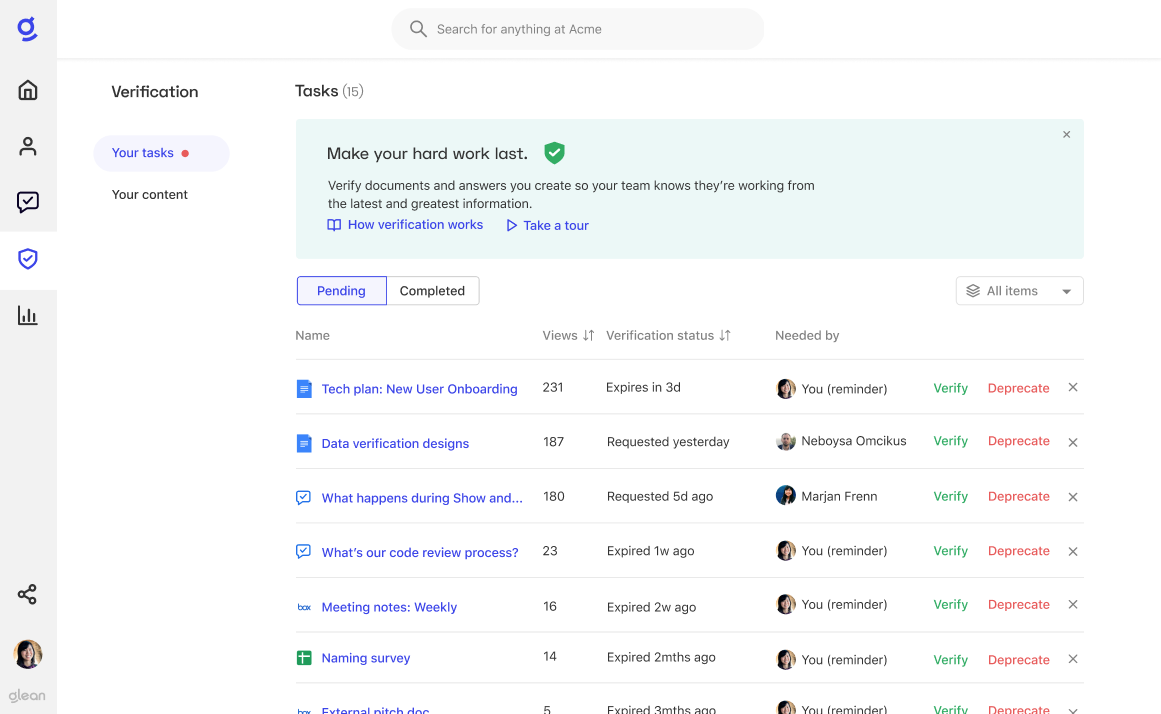Image resolution: width=1161 pixels, height=714 pixels.
Task: Click the Glean logo icon
Action: 28,29
